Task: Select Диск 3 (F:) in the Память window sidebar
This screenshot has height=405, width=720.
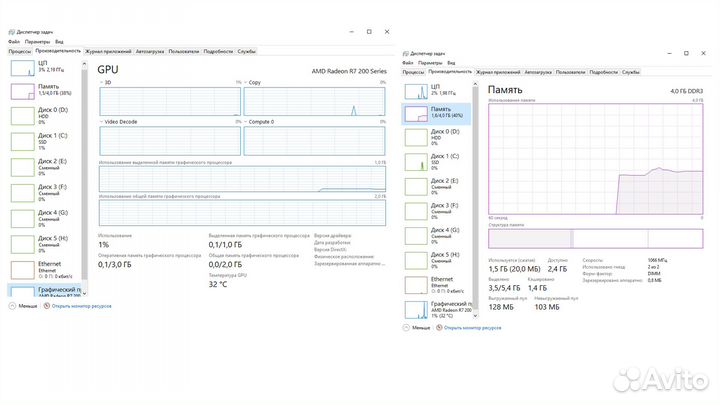Action: coord(440,209)
